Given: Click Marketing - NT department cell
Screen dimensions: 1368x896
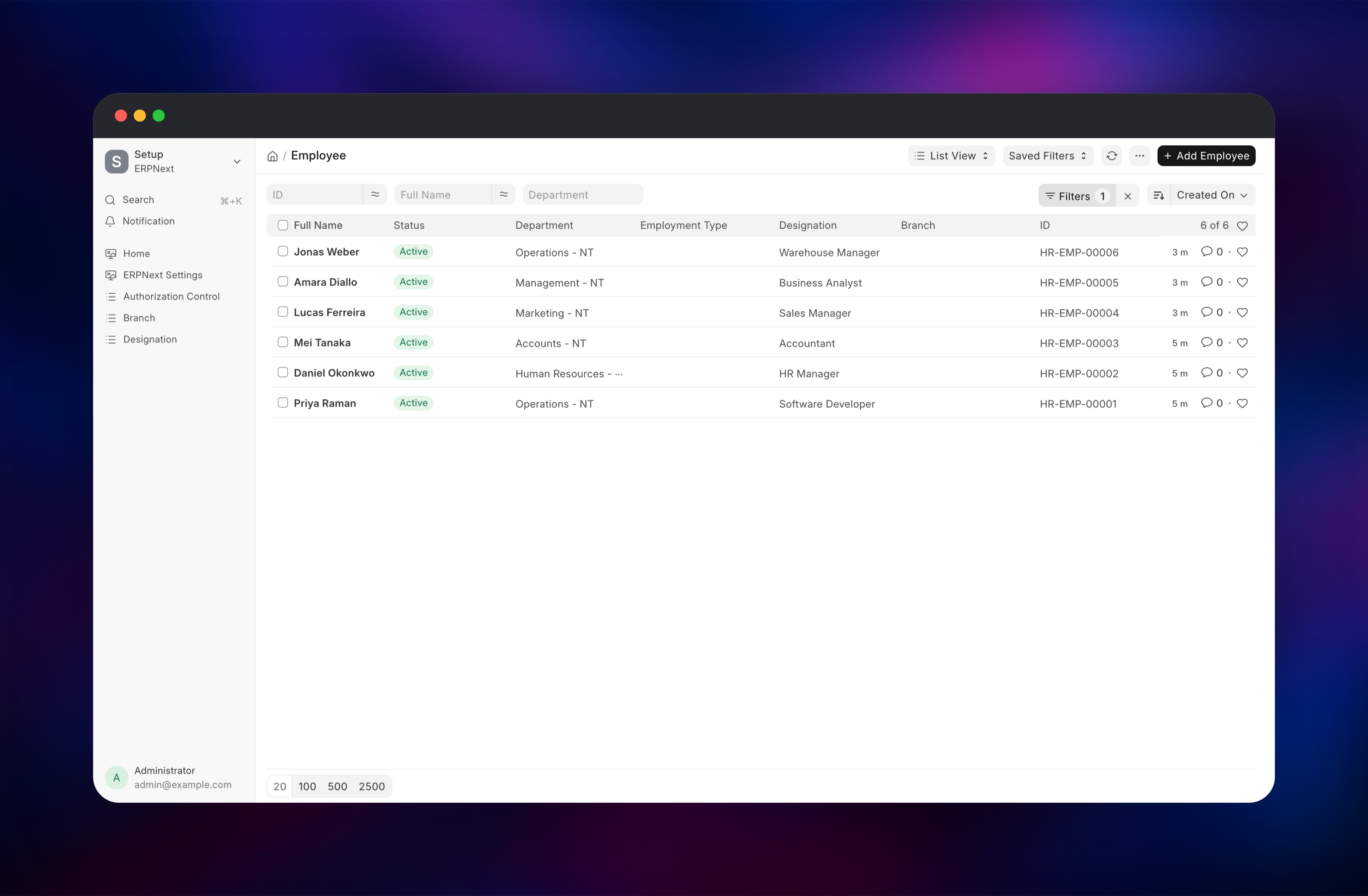Looking at the screenshot, I should [x=552, y=313].
